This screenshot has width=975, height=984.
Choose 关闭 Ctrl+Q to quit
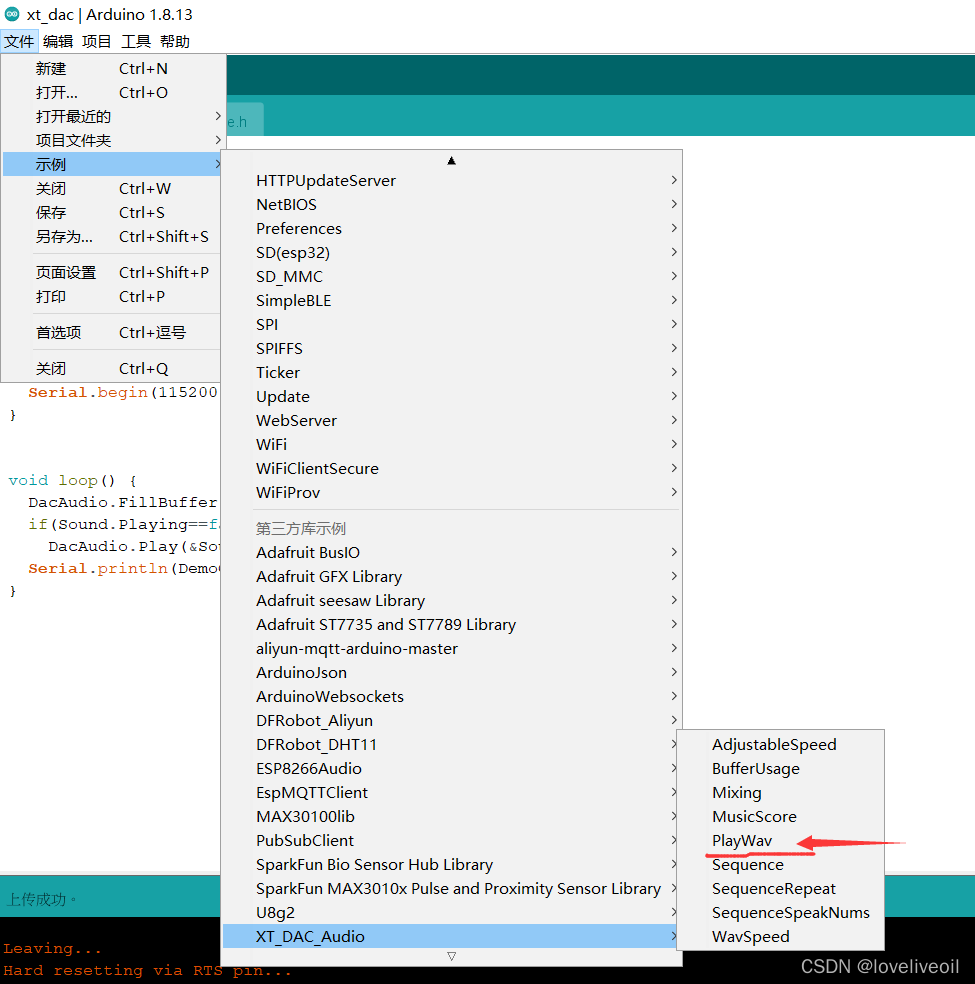point(112,368)
